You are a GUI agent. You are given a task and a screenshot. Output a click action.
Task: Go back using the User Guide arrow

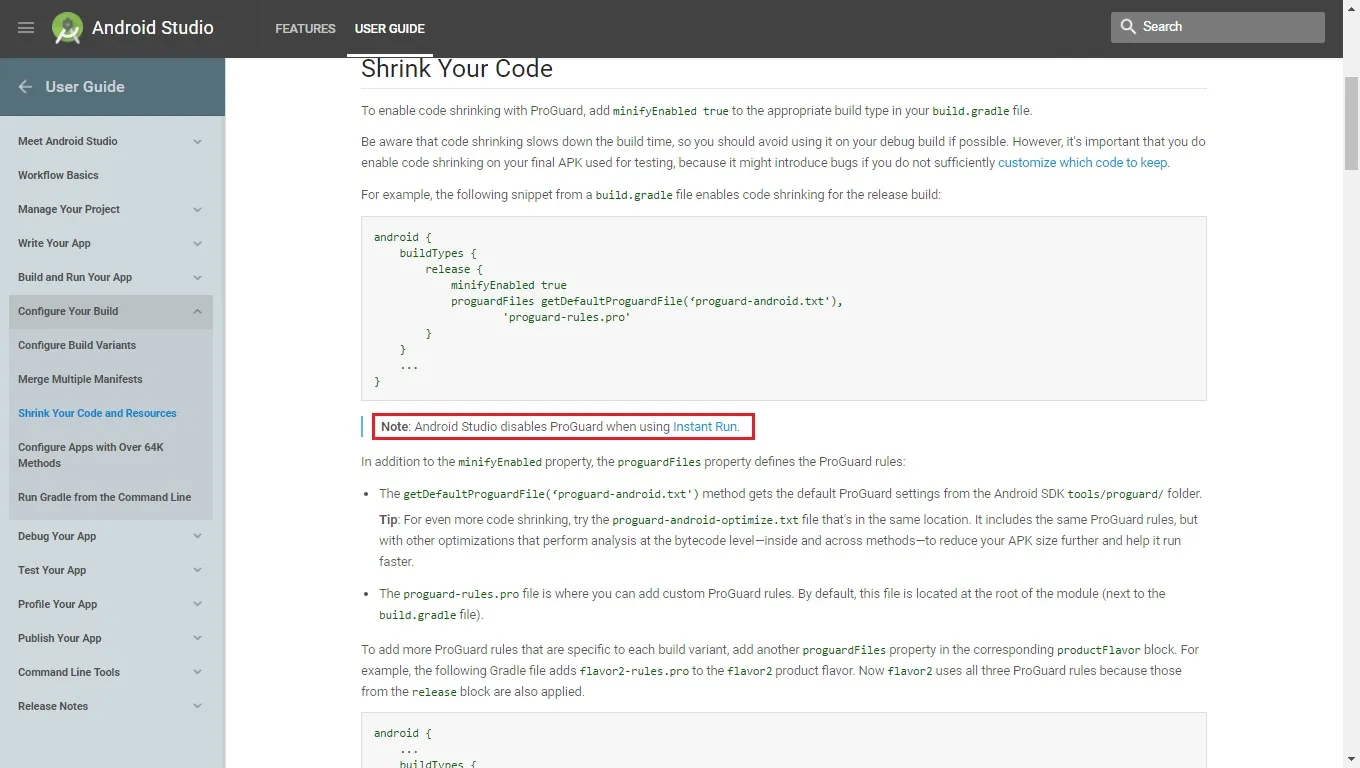click(25, 87)
